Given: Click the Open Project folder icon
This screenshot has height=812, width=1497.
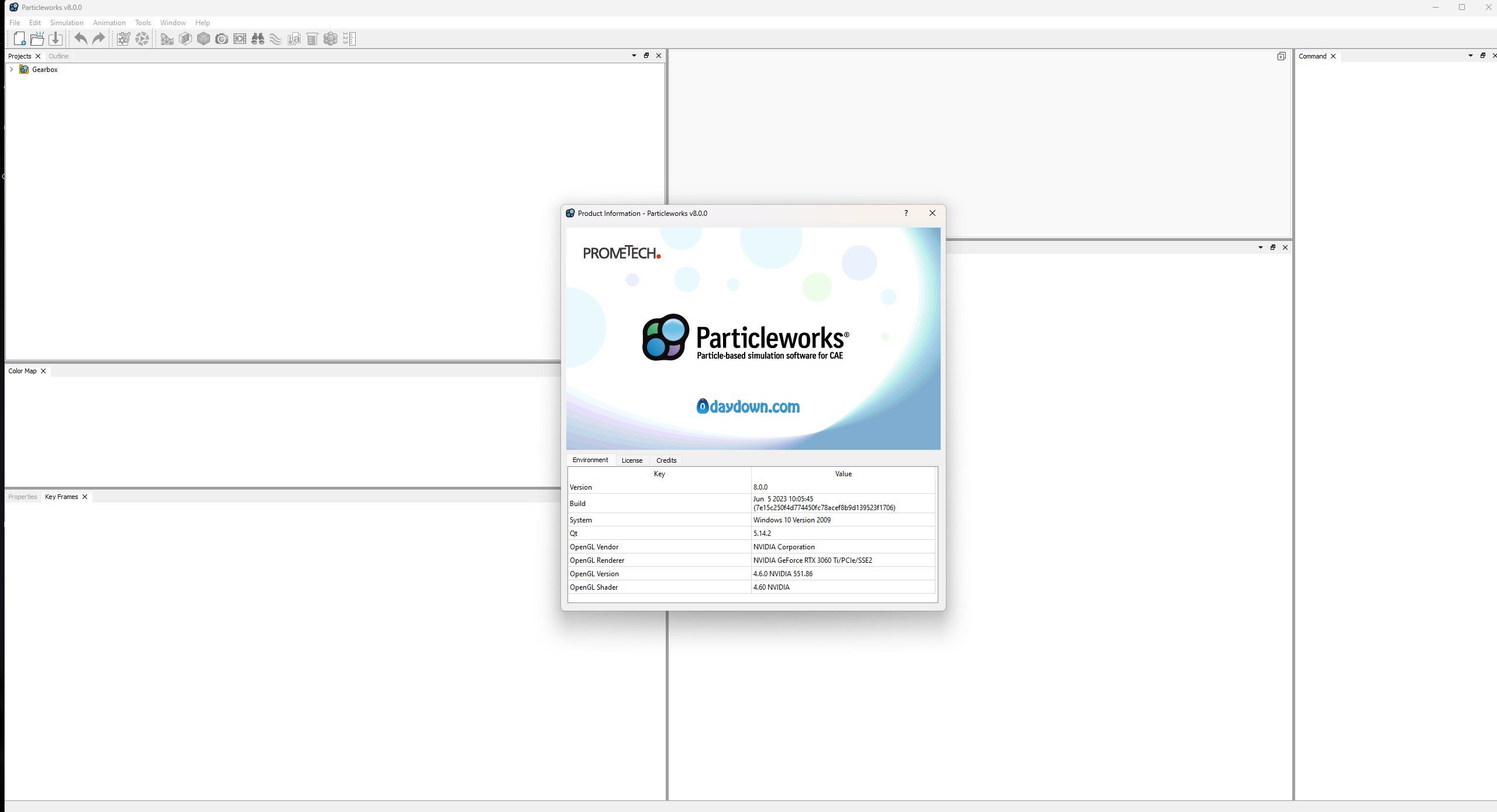Looking at the screenshot, I should (x=37, y=39).
